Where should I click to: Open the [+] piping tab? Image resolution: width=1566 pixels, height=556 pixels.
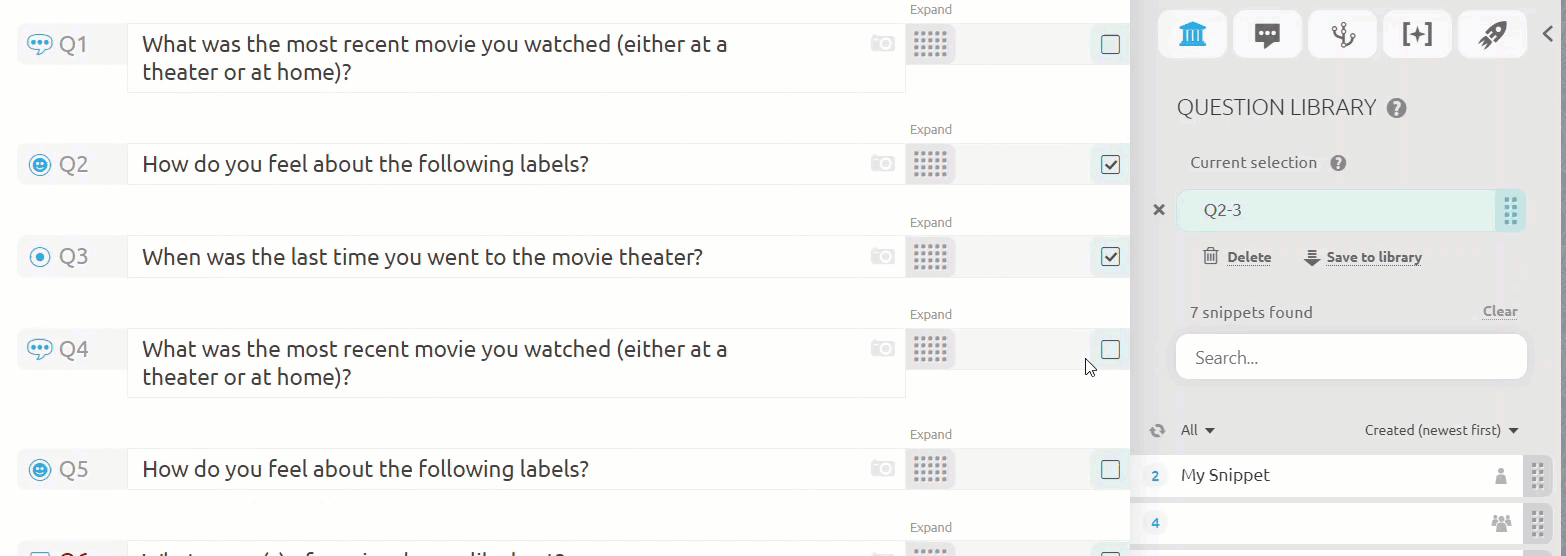point(1417,35)
